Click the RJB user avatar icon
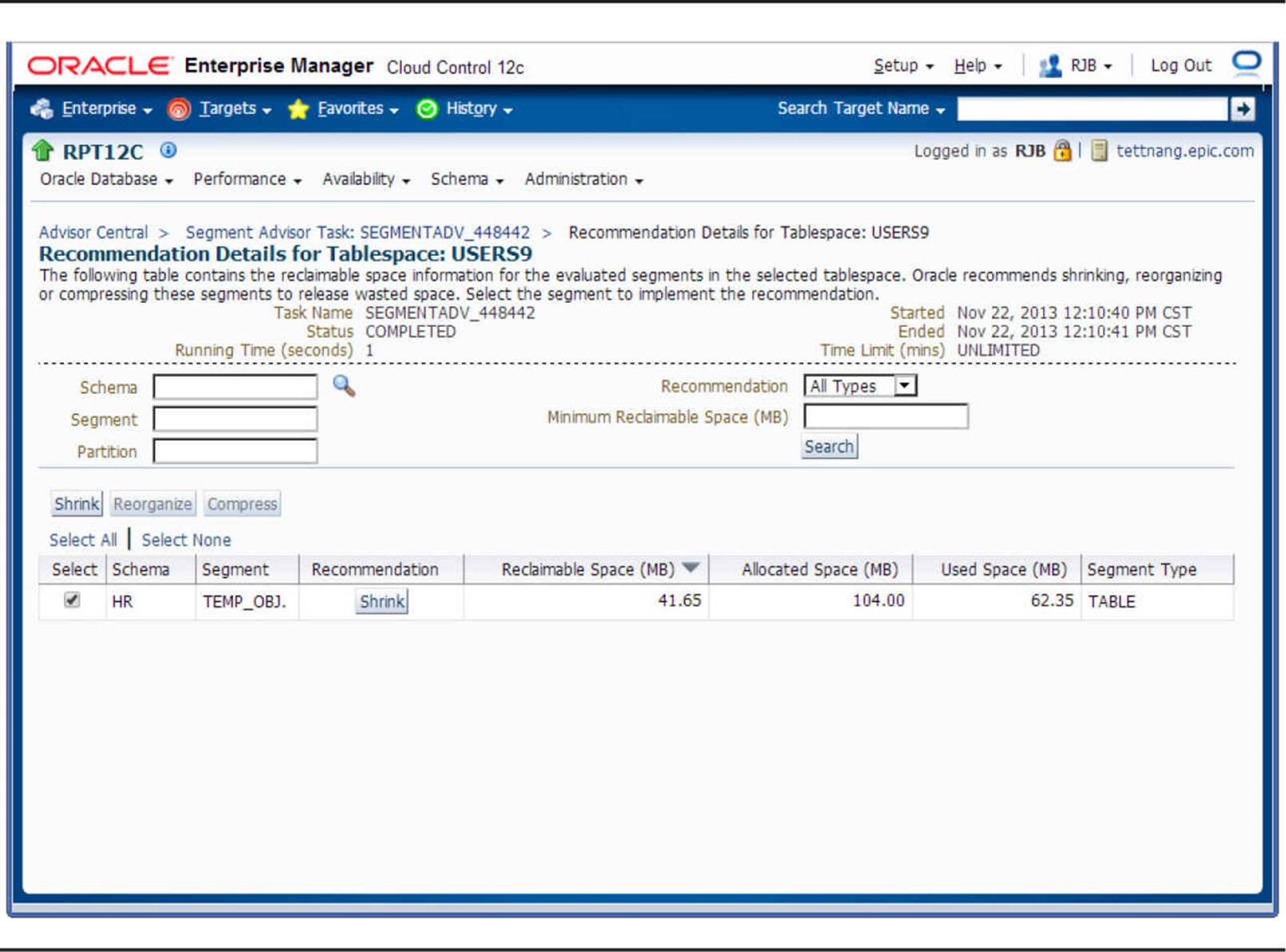Viewport: 1286px width, 952px height. pyautogui.click(x=1050, y=66)
